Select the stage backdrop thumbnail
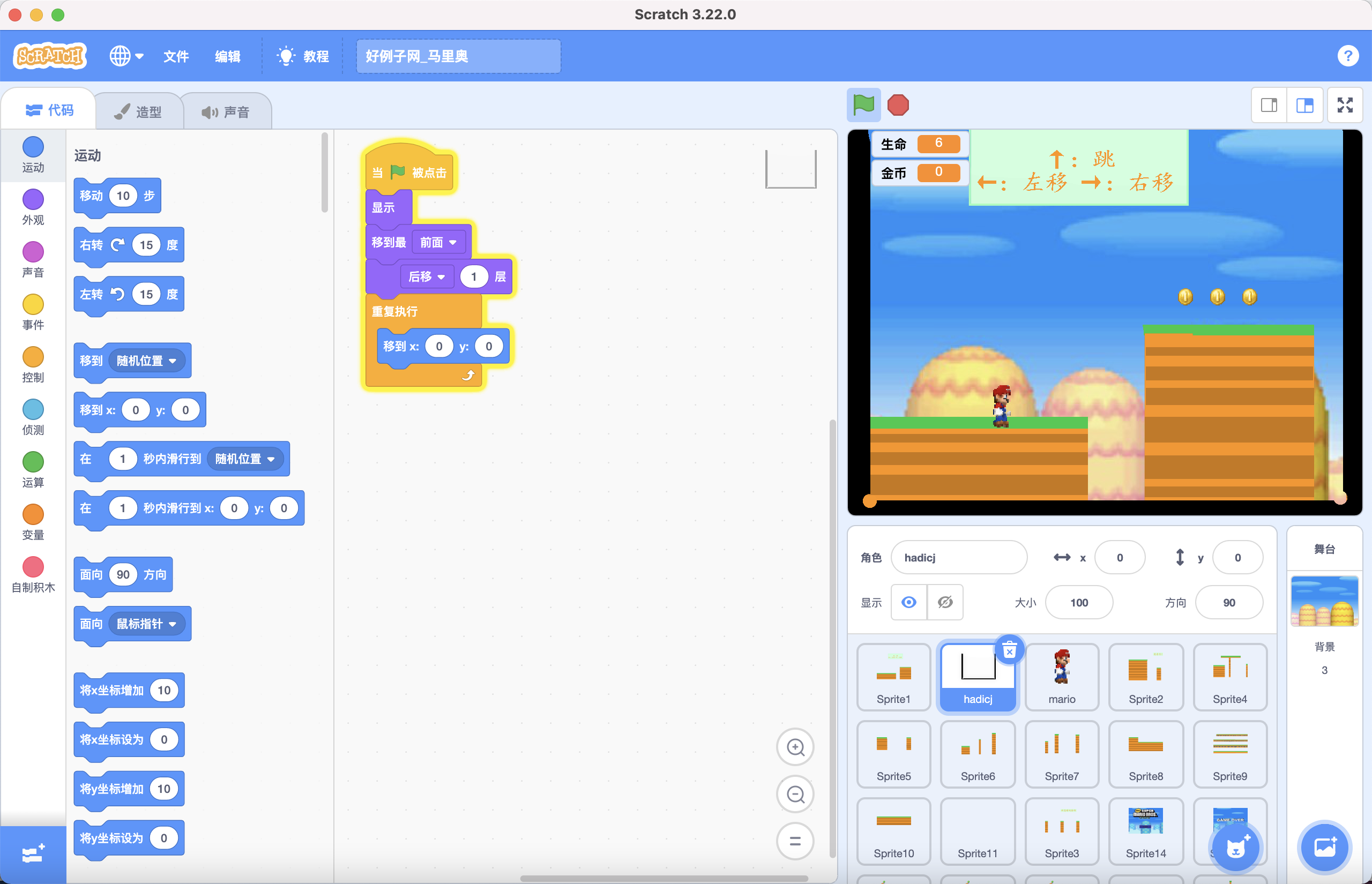The image size is (1372, 884). click(1324, 601)
